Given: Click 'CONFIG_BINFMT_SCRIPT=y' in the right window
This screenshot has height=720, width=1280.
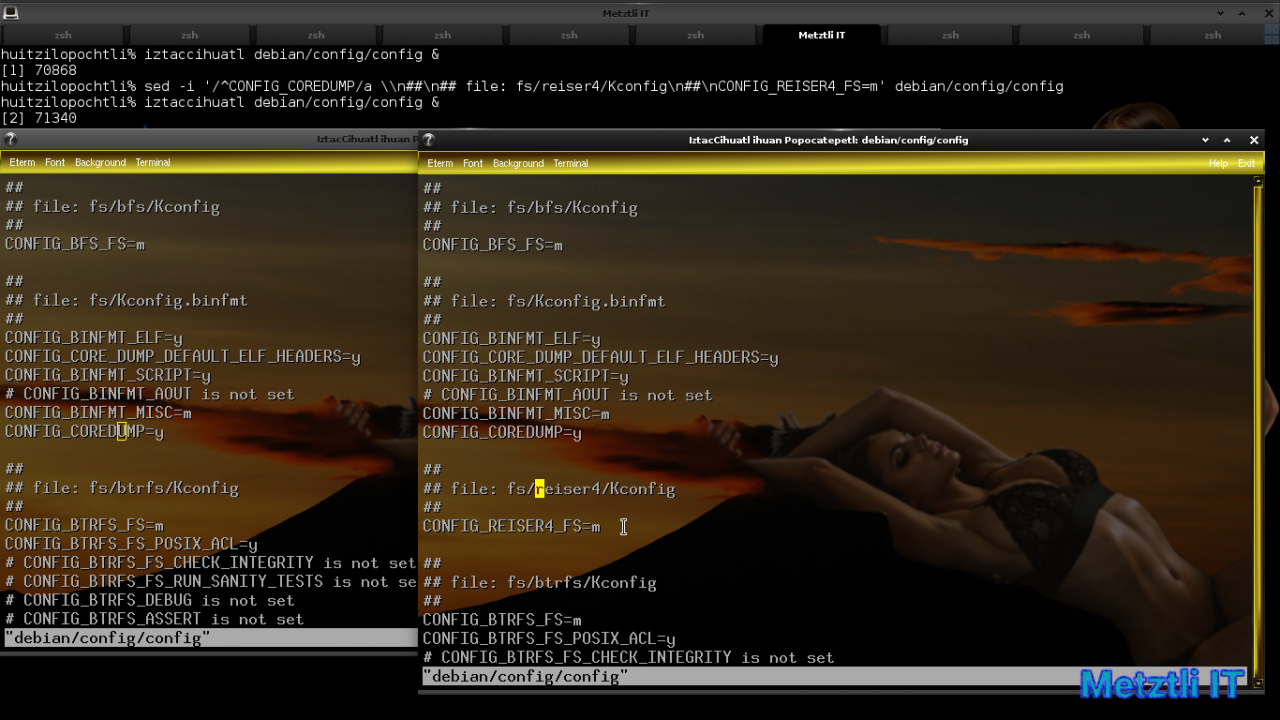Looking at the screenshot, I should click(525, 376).
